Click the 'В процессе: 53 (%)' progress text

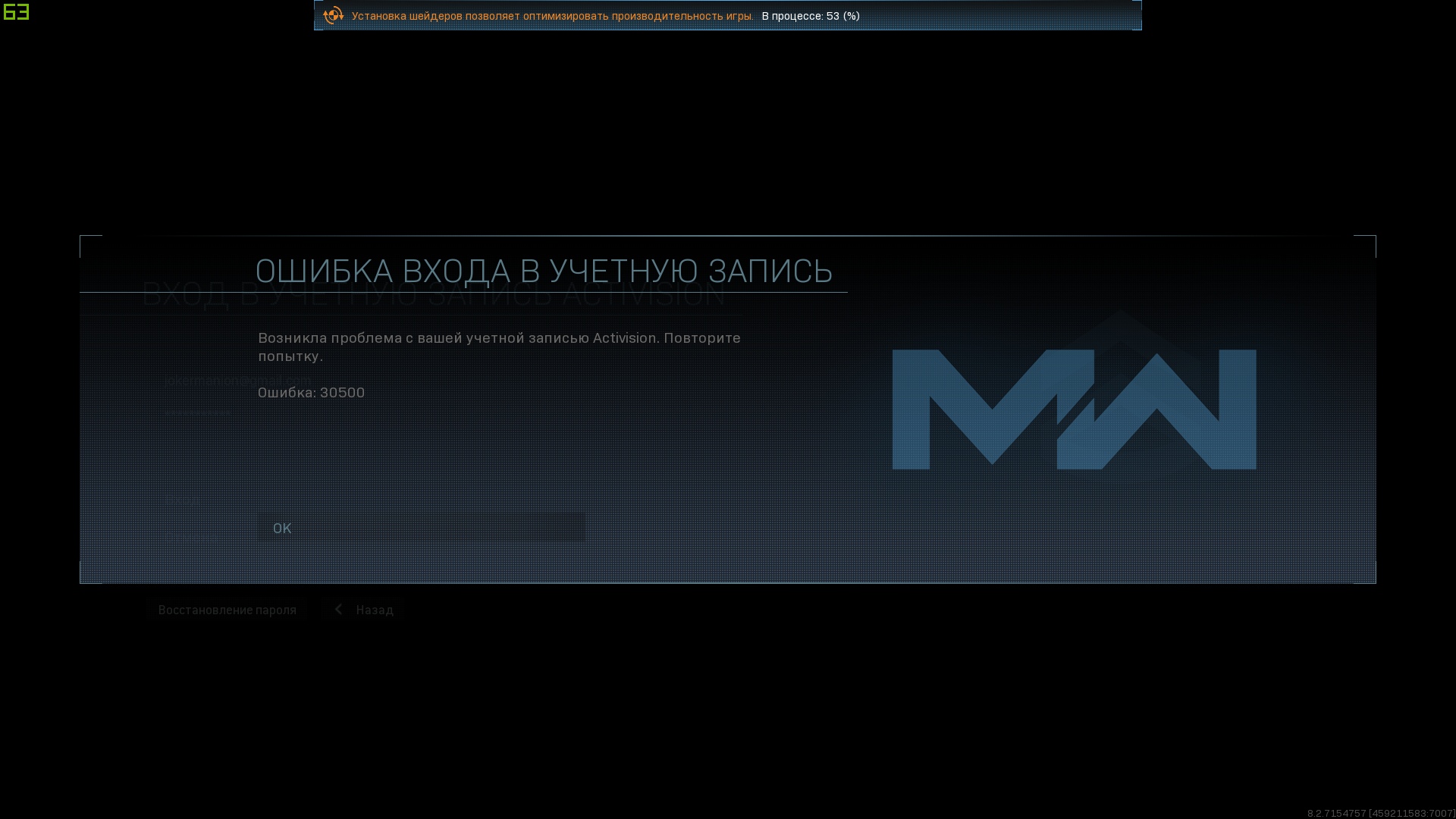coord(810,16)
